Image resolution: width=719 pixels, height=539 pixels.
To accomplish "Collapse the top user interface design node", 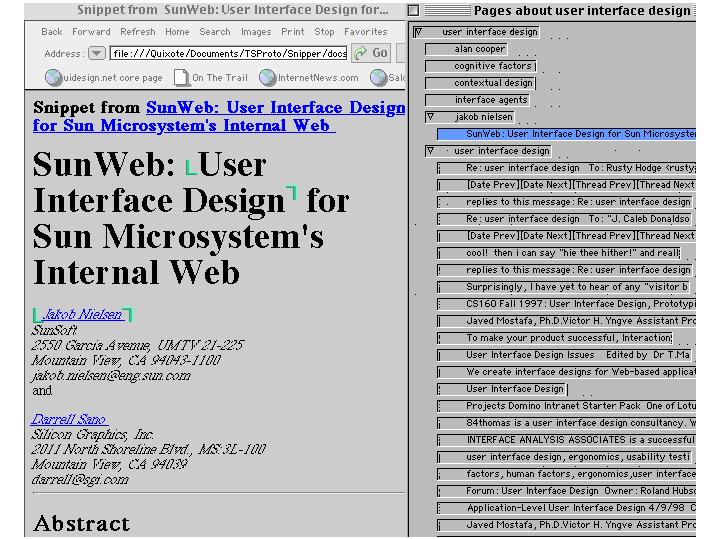I will (418, 32).
